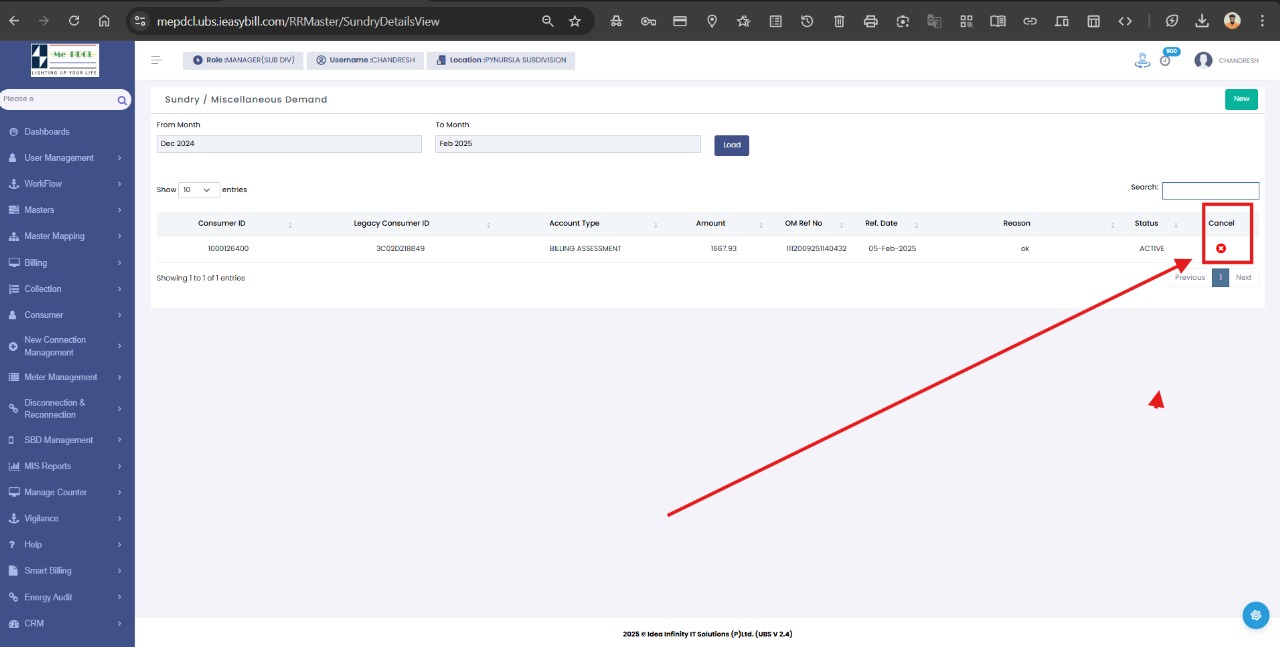Click the sidebar search magnifier icon

pos(122,100)
